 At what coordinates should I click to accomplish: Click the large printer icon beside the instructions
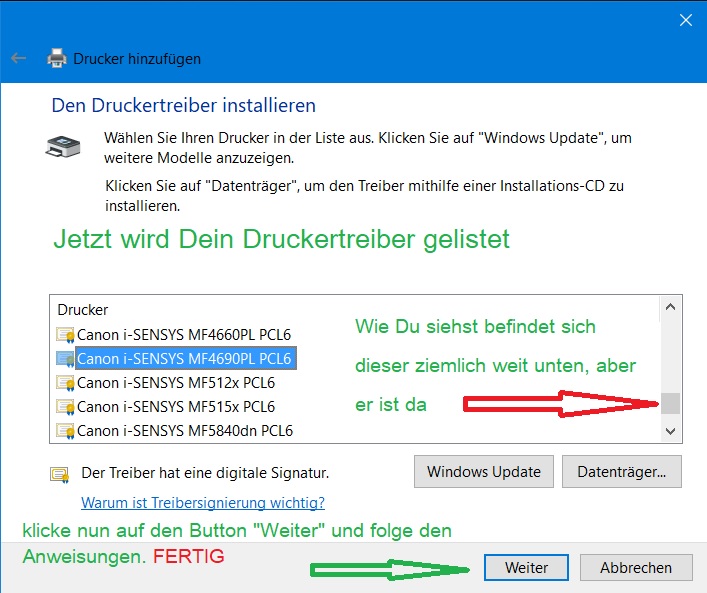[x=63, y=147]
